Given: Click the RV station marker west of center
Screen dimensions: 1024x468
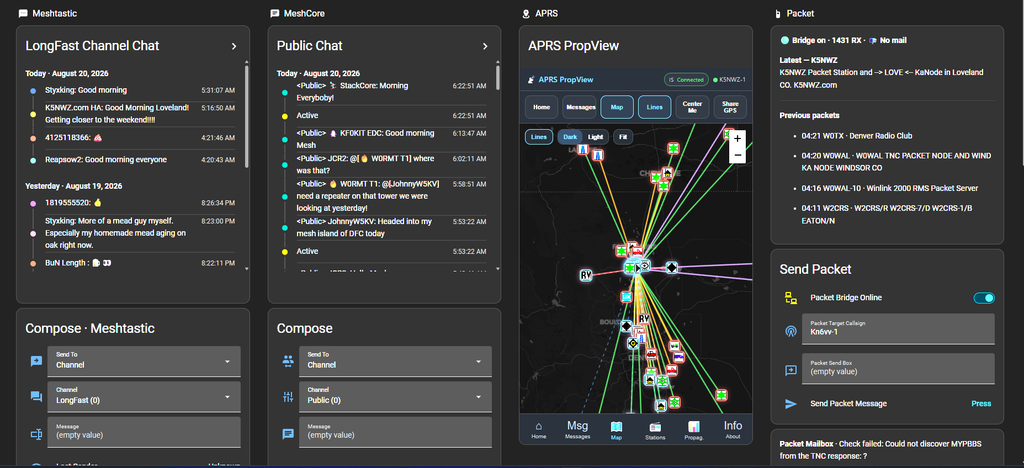Looking at the screenshot, I should (586, 275).
